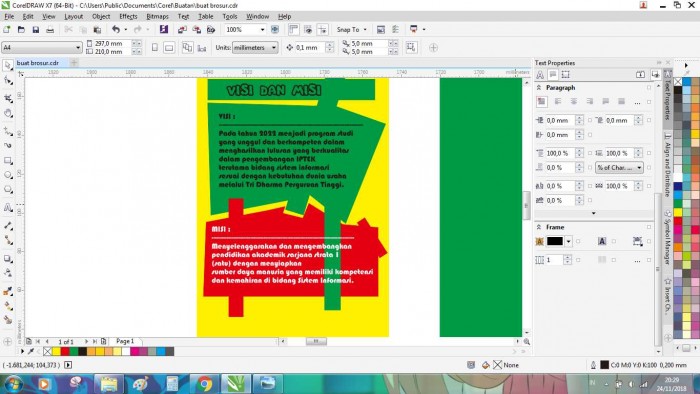Viewport: 700px width, 394px height.
Task: Click the Open file icon
Action: [x=21, y=29]
